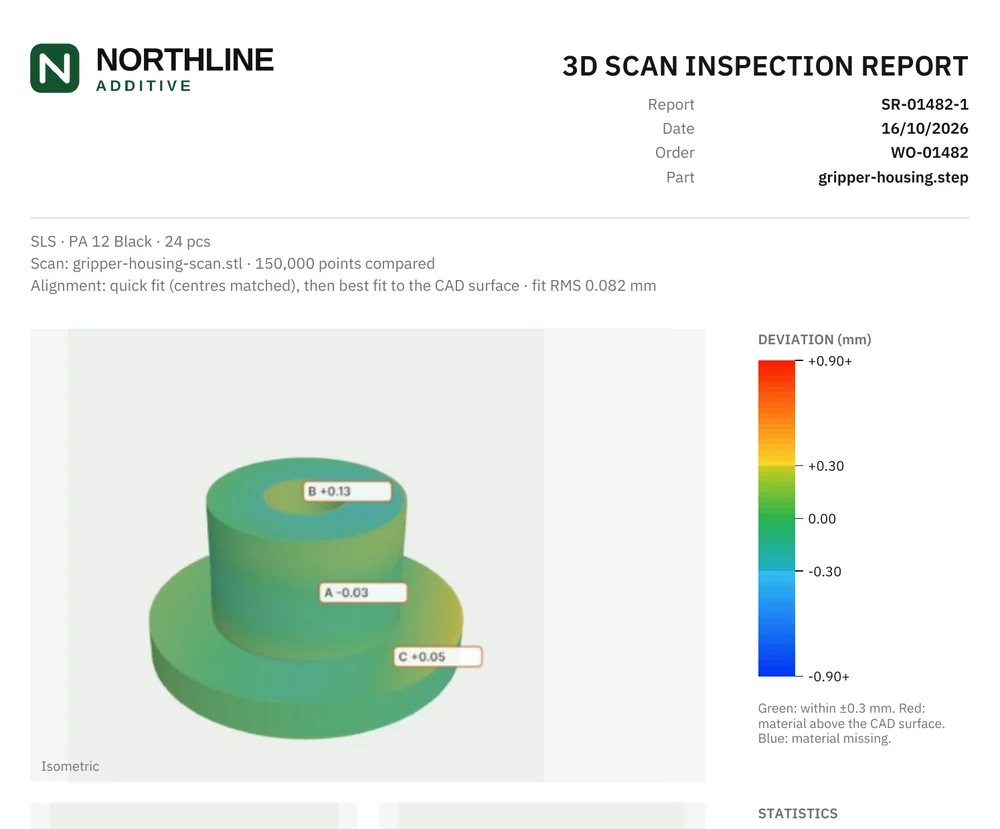1000x829 pixels.
Task: Click the scan file gripper-housing-scan.stl line
Action: 233,264
